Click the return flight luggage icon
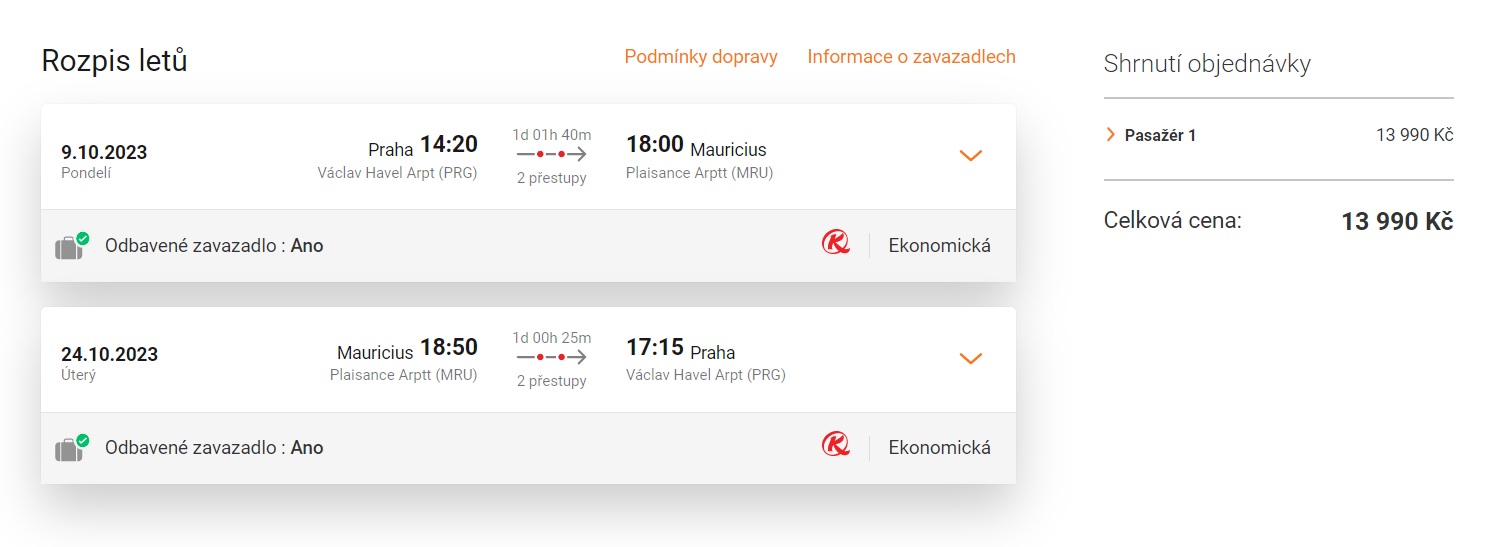The height and width of the screenshot is (547, 1507). 71,448
